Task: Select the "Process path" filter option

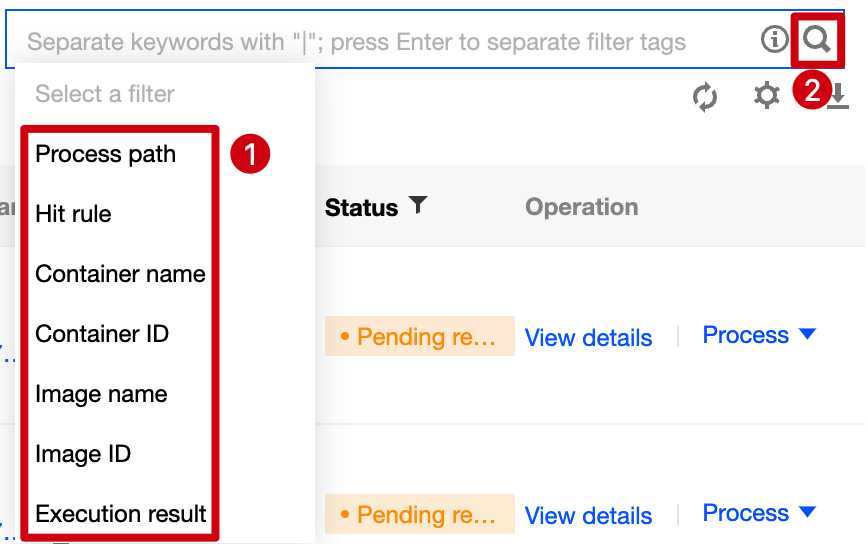Action: [x=106, y=154]
